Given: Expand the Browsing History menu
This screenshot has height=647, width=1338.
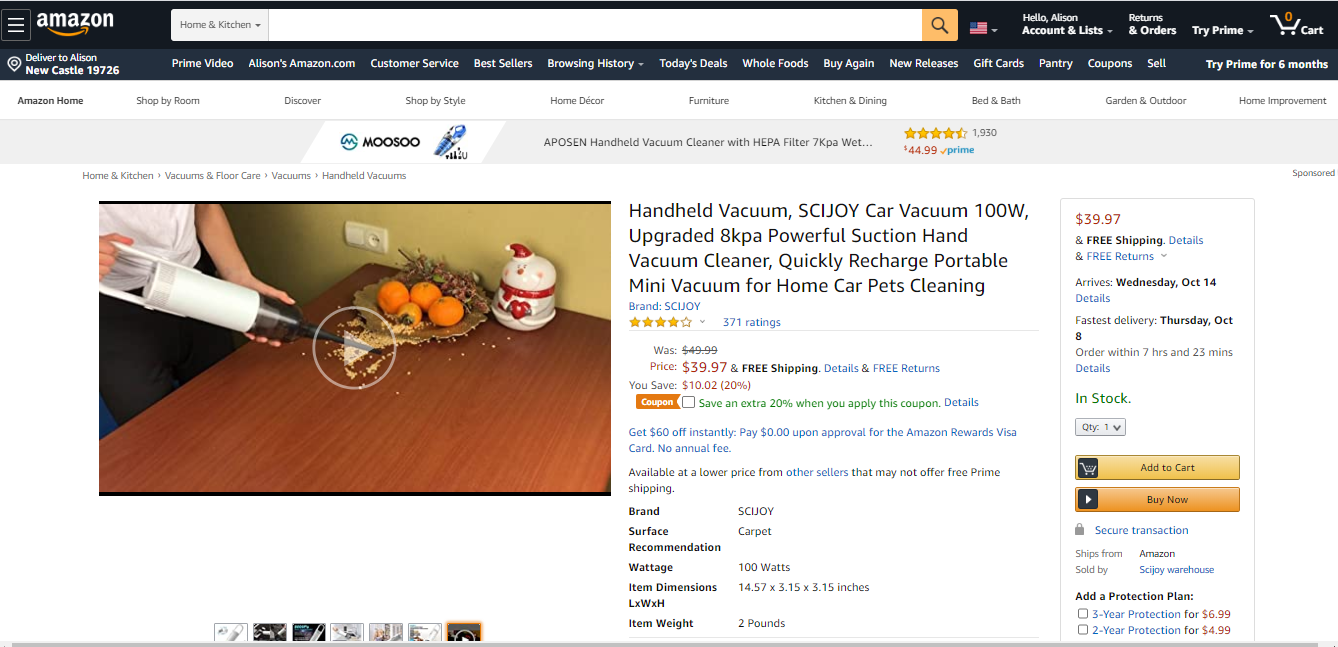Looking at the screenshot, I should click(595, 63).
